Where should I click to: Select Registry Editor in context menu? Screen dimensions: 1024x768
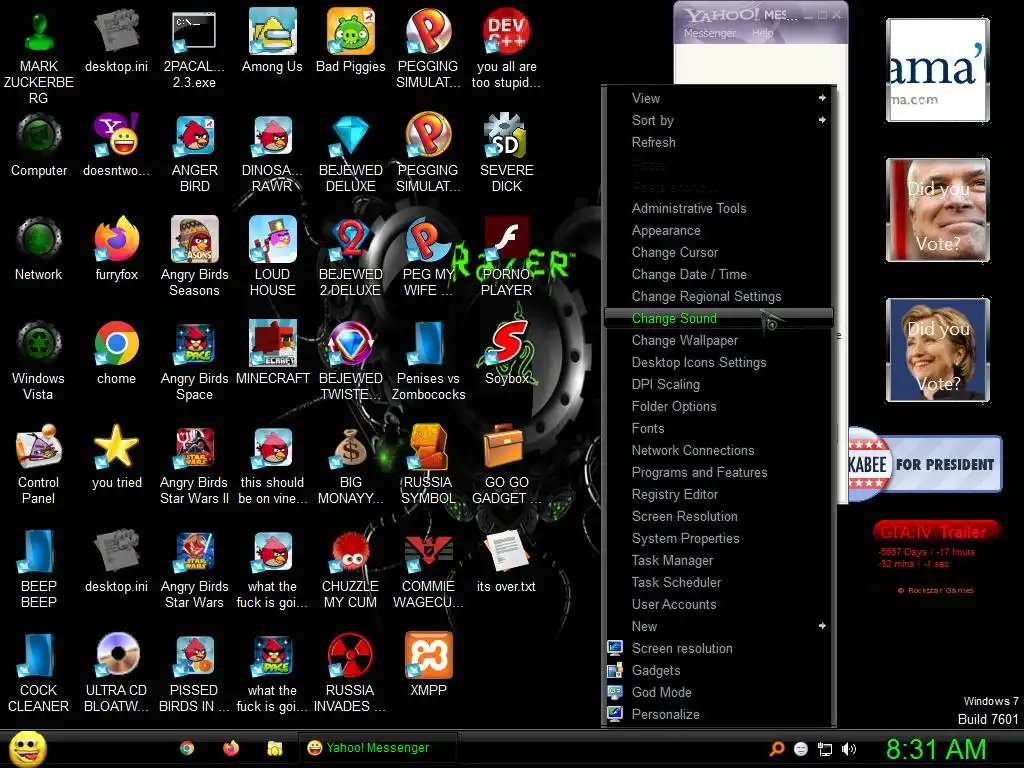719,494
